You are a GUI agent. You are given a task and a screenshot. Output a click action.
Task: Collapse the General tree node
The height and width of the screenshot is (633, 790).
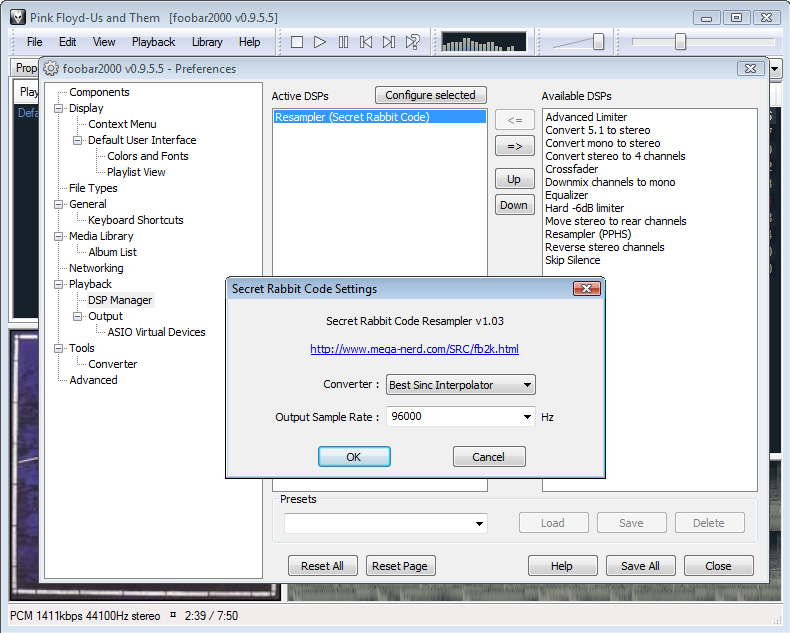pyautogui.click(x=58, y=204)
